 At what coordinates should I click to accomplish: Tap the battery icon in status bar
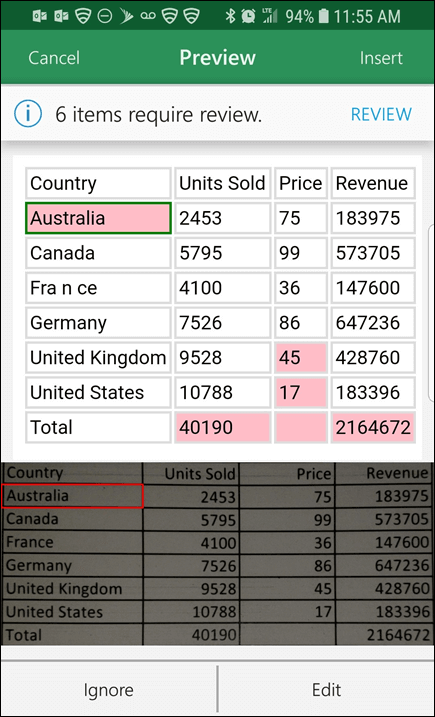[x=323, y=16]
